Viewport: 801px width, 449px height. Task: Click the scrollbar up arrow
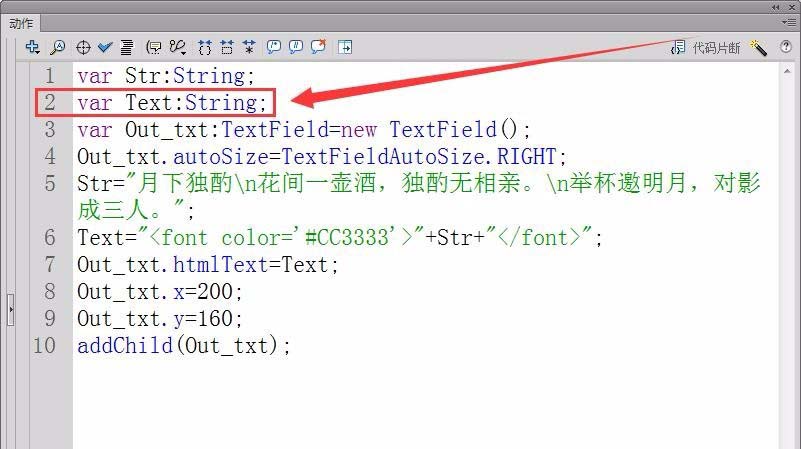click(787, 72)
